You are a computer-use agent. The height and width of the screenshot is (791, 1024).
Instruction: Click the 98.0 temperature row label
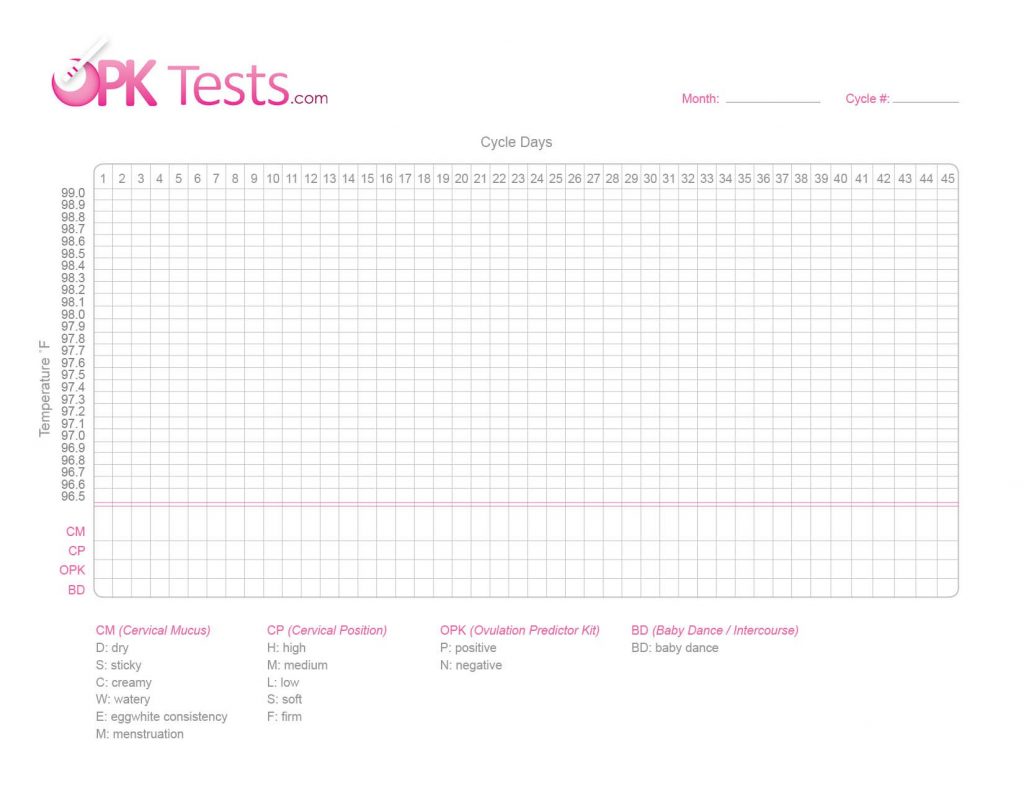tap(73, 314)
